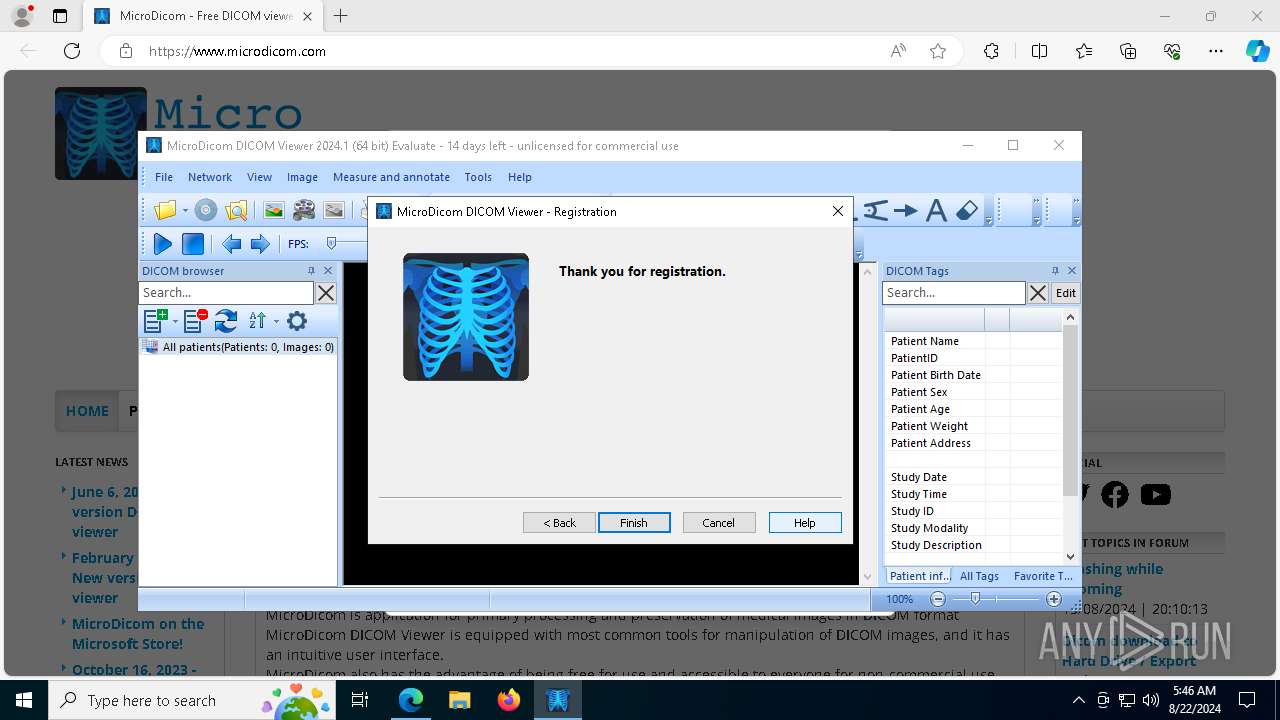
Task: Click the sort A-Z icon in DICOM browser
Action: tap(257, 321)
